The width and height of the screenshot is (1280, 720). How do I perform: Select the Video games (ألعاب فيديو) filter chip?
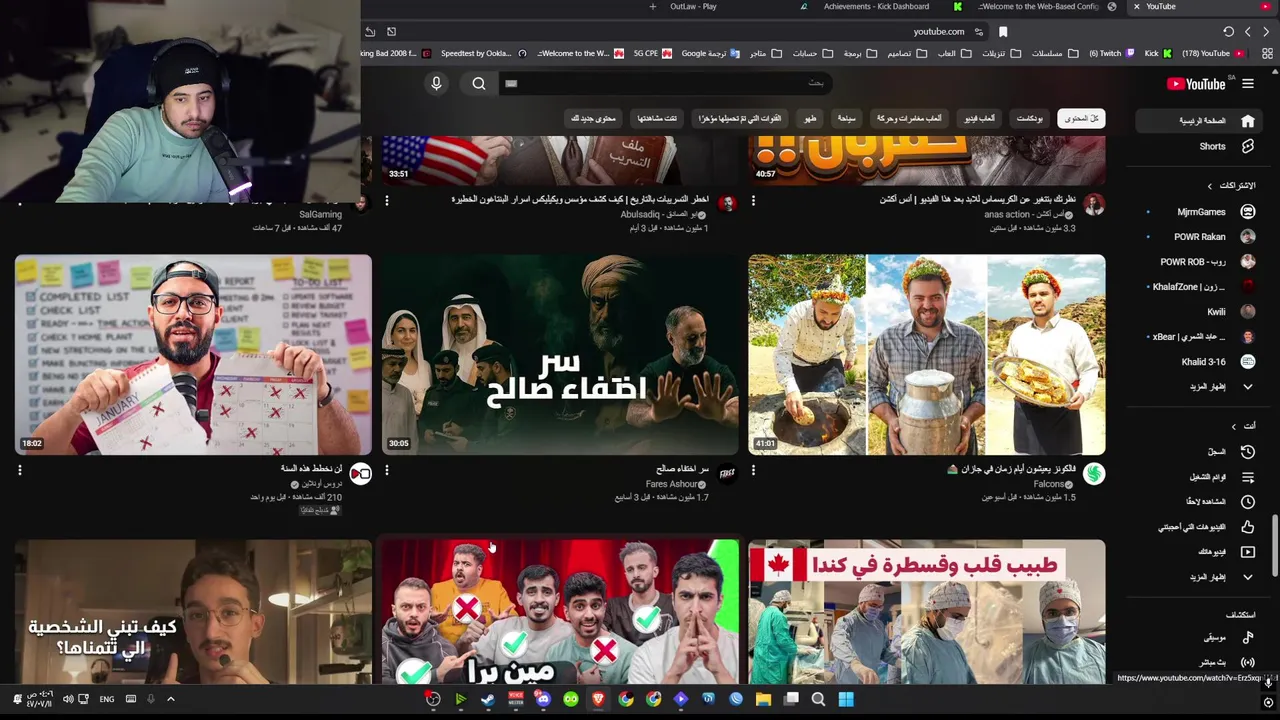tap(979, 119)
